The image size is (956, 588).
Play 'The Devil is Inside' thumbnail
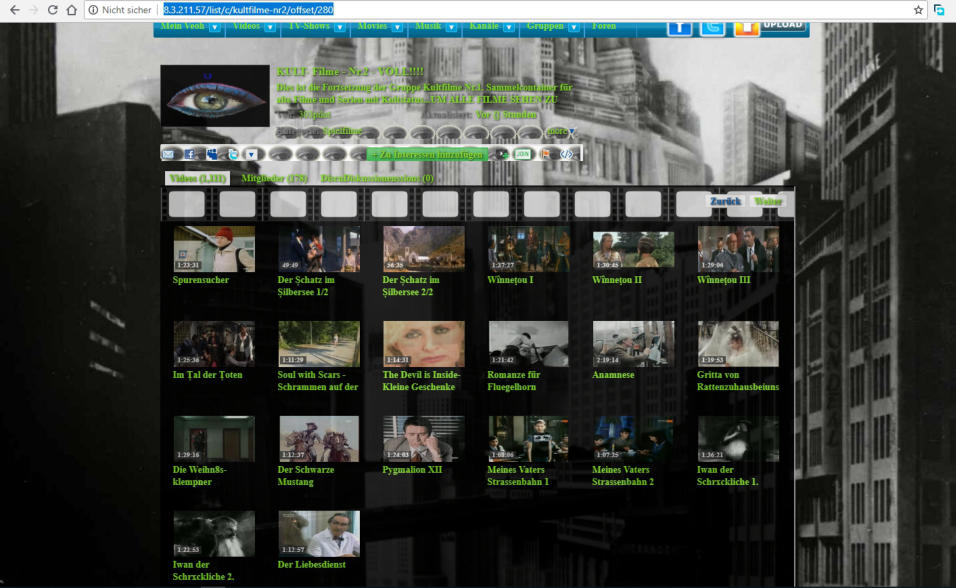click(424, 344)
